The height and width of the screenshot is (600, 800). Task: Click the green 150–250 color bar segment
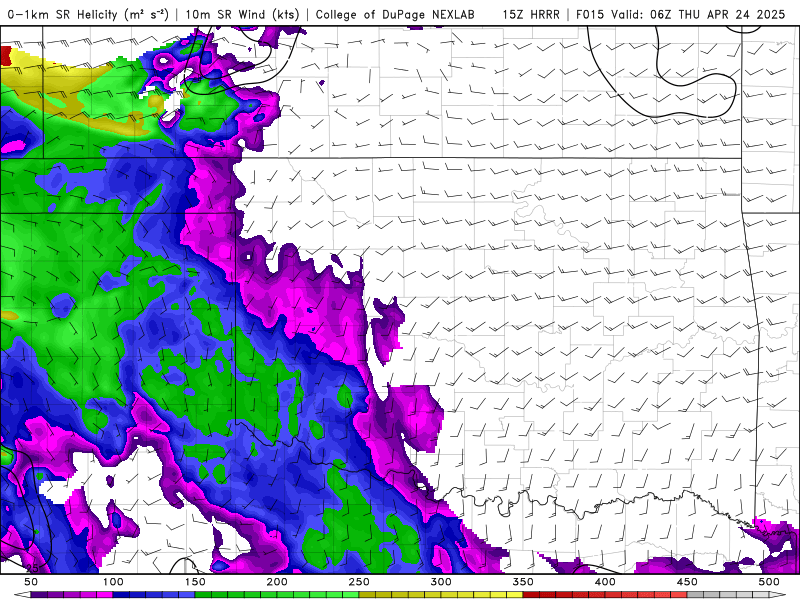(277, 595)
